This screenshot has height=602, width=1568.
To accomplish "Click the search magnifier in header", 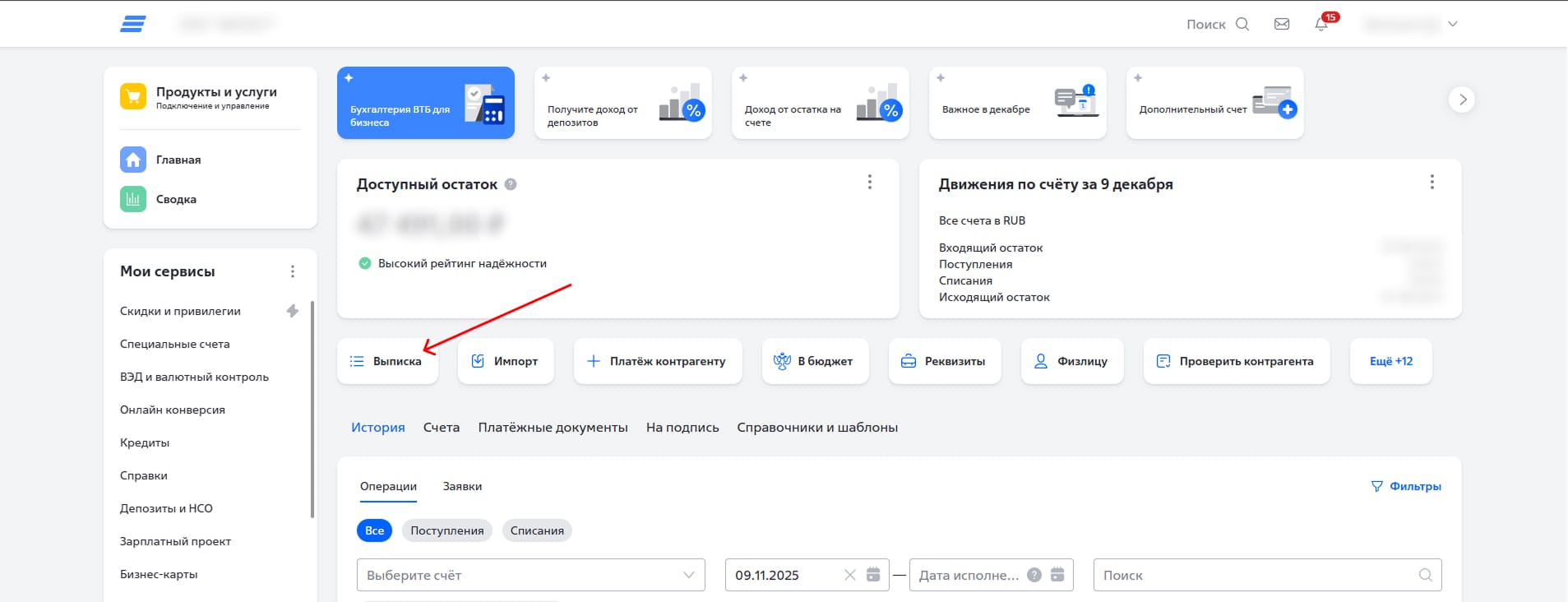I will [x=1242, y=25].
